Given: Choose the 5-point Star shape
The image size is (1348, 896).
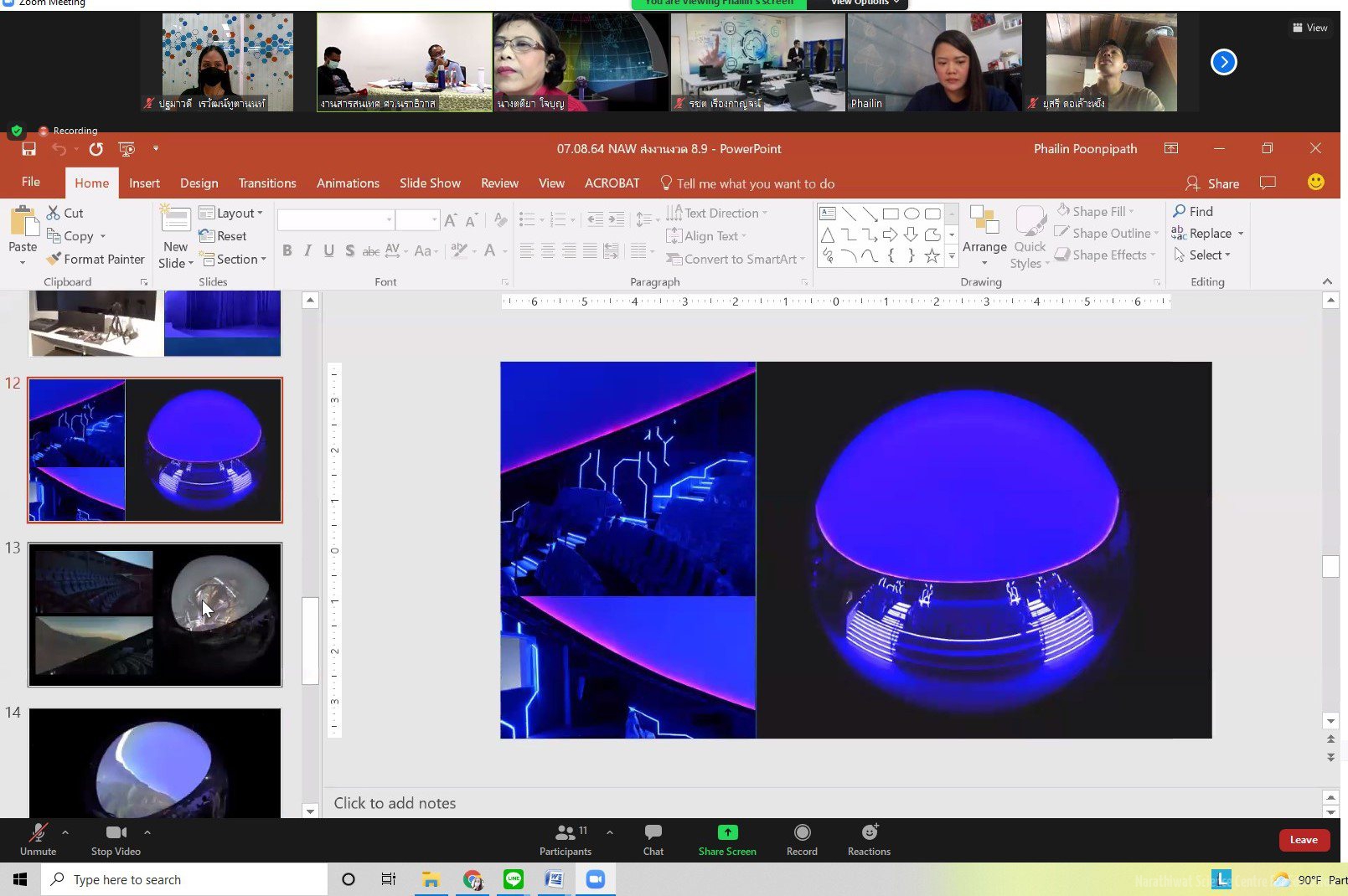Looking at the screenshot, I should [932, 256].
